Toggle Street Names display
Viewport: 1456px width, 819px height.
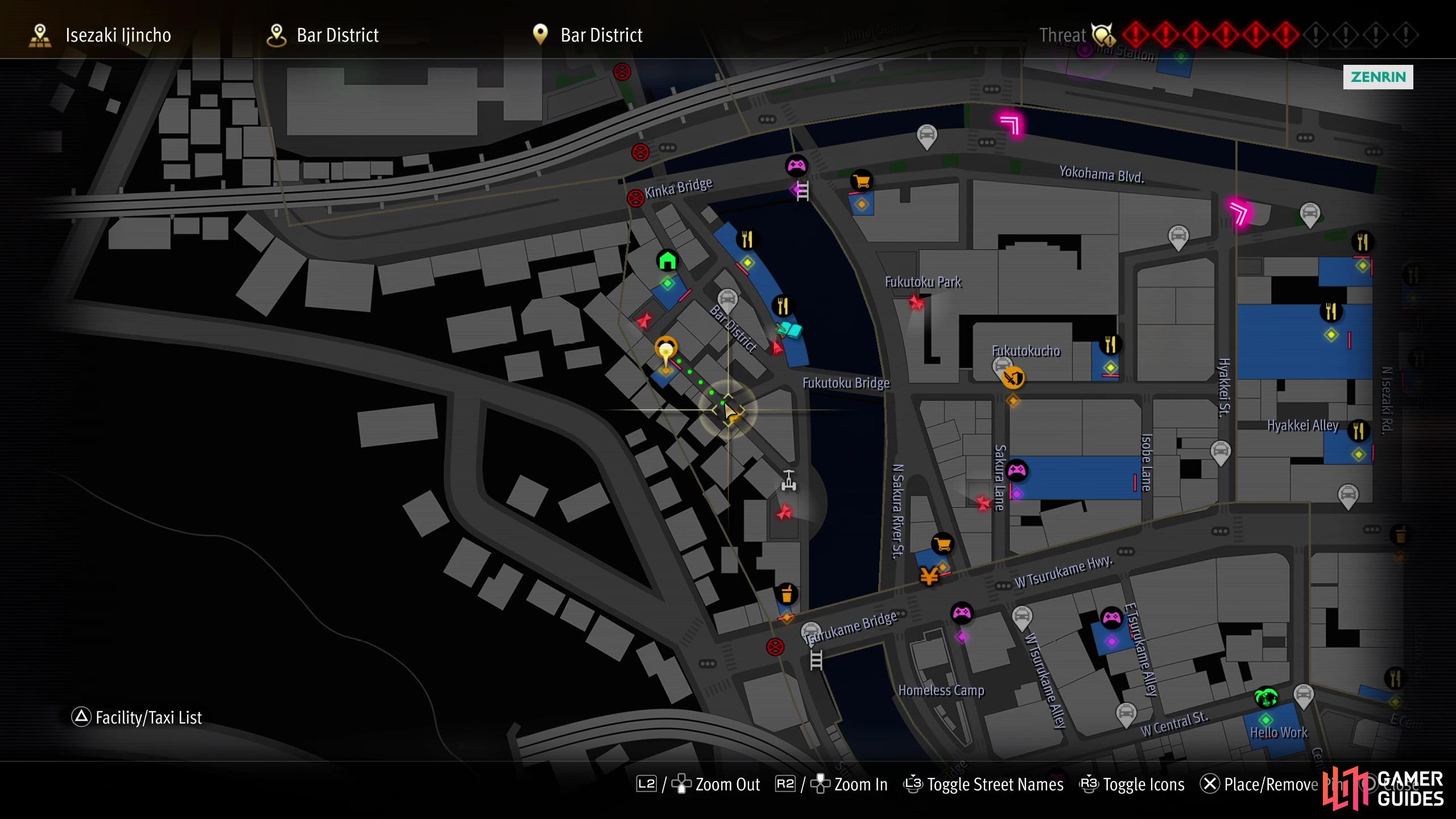point(983,784)
